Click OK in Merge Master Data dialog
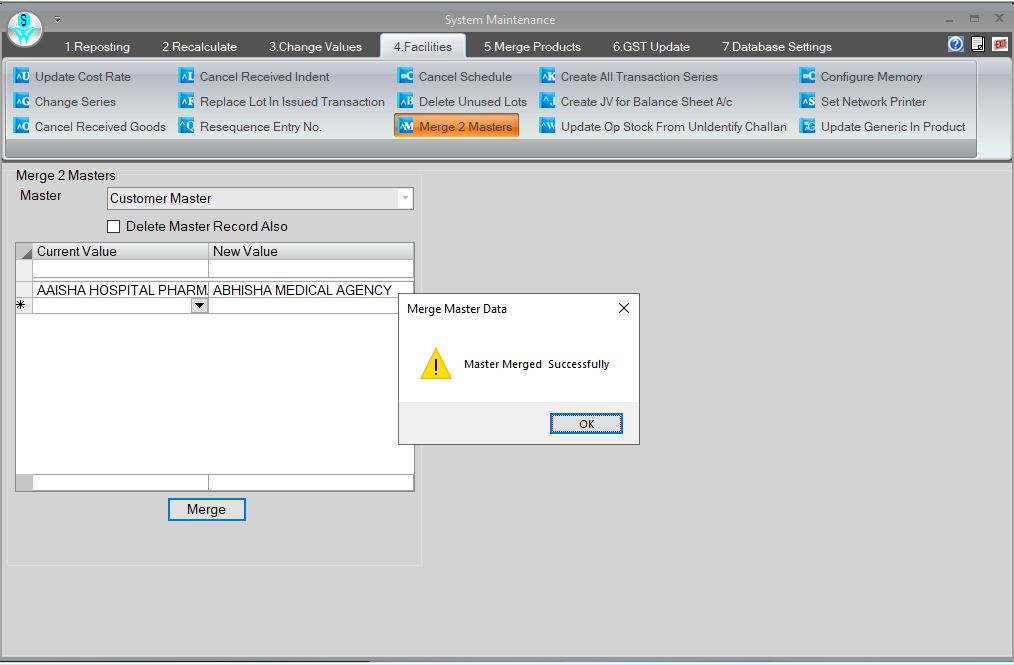Image resolution: width=1014 pixels, height=665 pixels. point(587,424)
